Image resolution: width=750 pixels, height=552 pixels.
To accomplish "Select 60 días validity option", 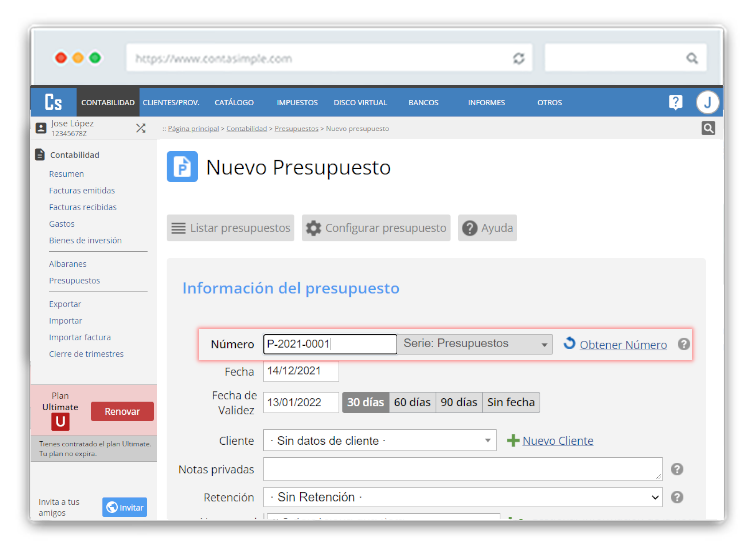I will (x=412, y=402).
